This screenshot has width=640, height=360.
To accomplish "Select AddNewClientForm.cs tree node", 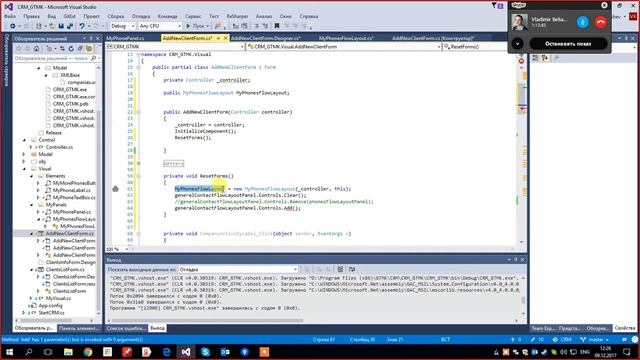I will [x=70, y=233].
